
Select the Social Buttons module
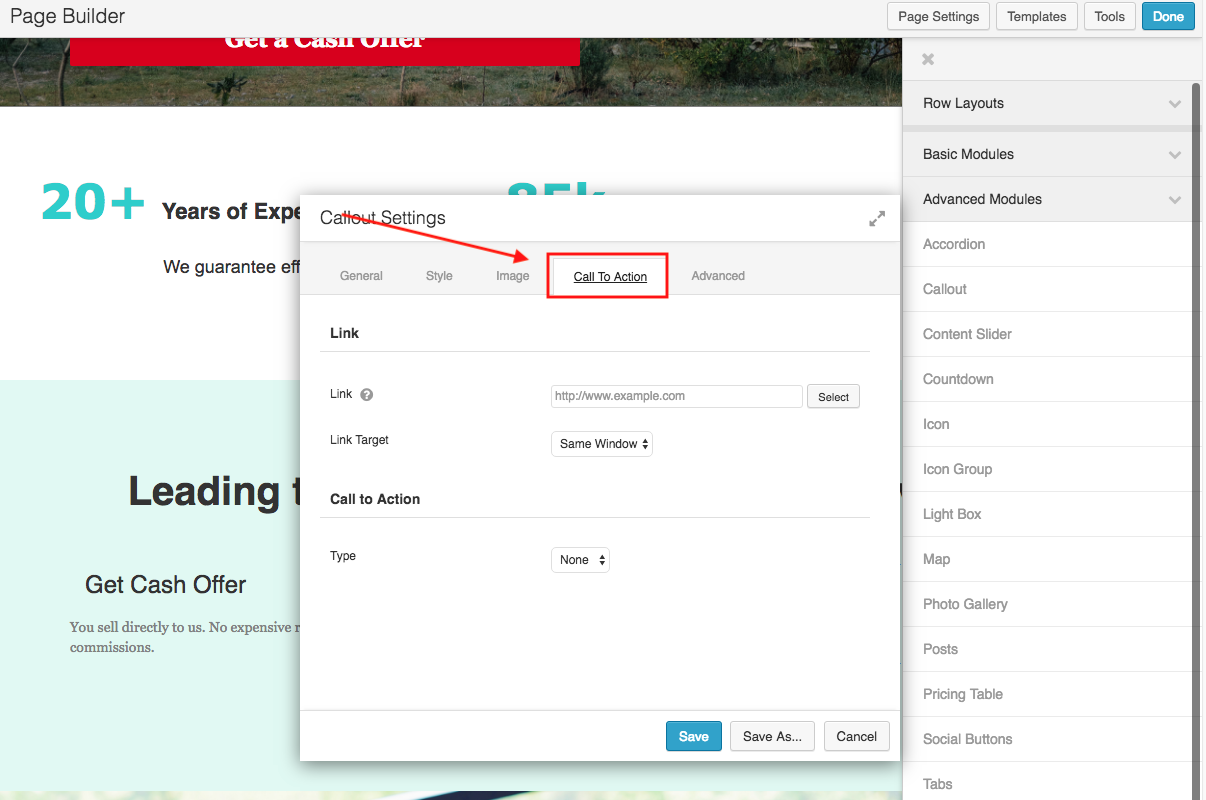(1048, 739)
